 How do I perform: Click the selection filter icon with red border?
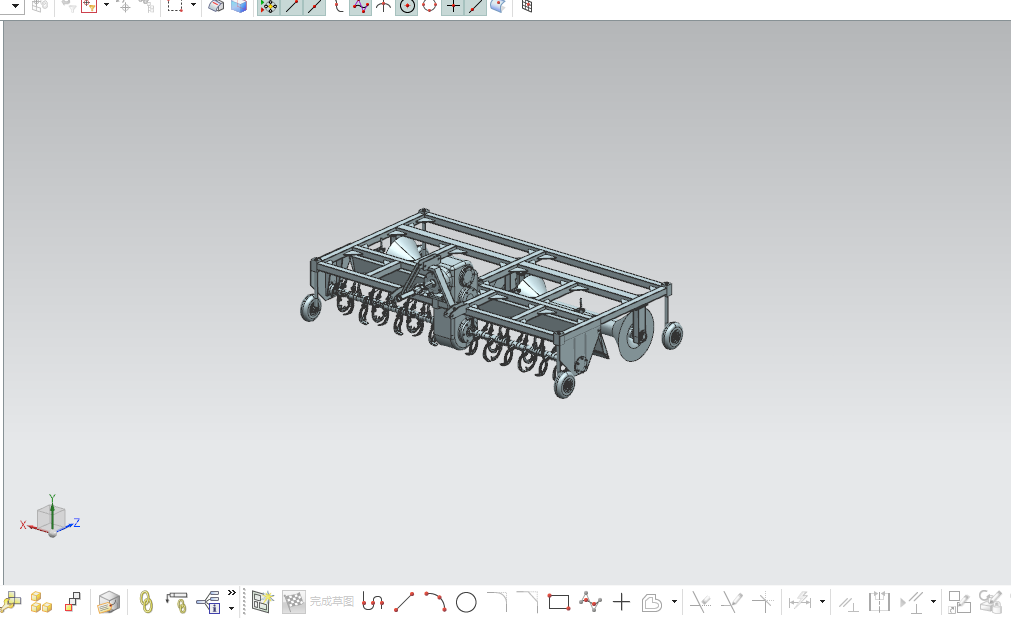(x=89, y=6)
